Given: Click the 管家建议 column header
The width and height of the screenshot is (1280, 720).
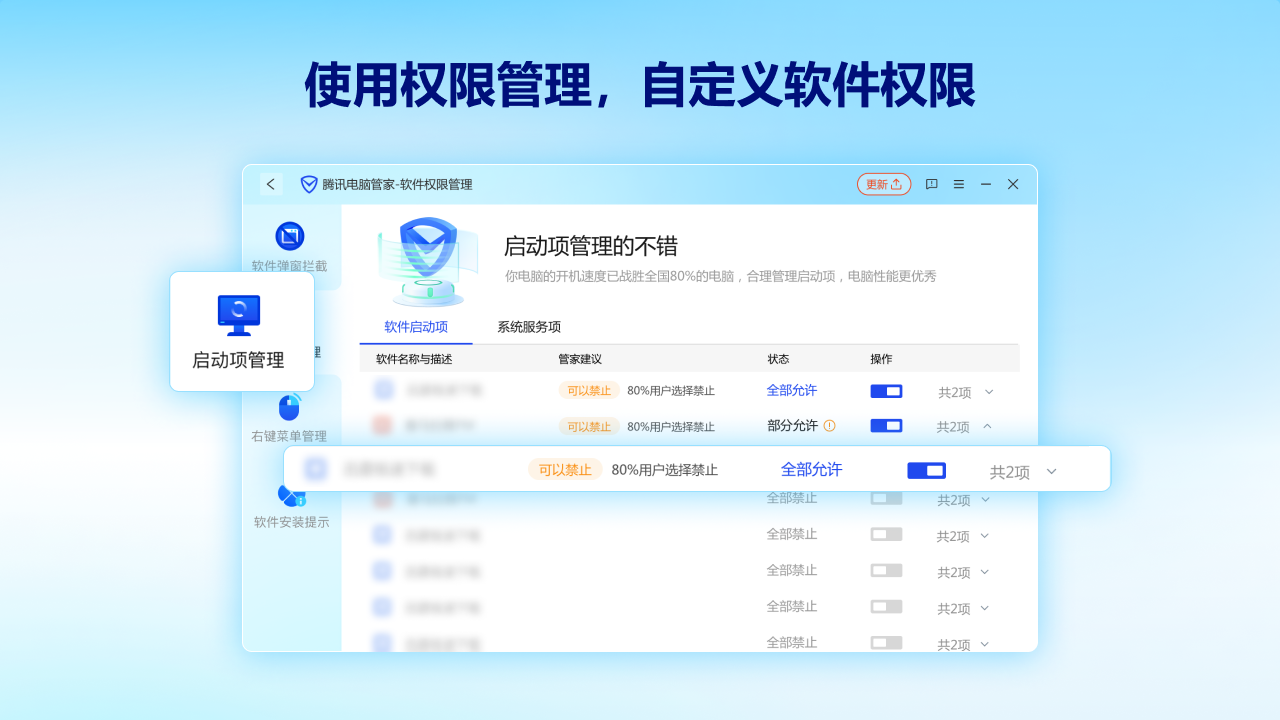Looking at the screenshot, I should click(x=580, y=359).
